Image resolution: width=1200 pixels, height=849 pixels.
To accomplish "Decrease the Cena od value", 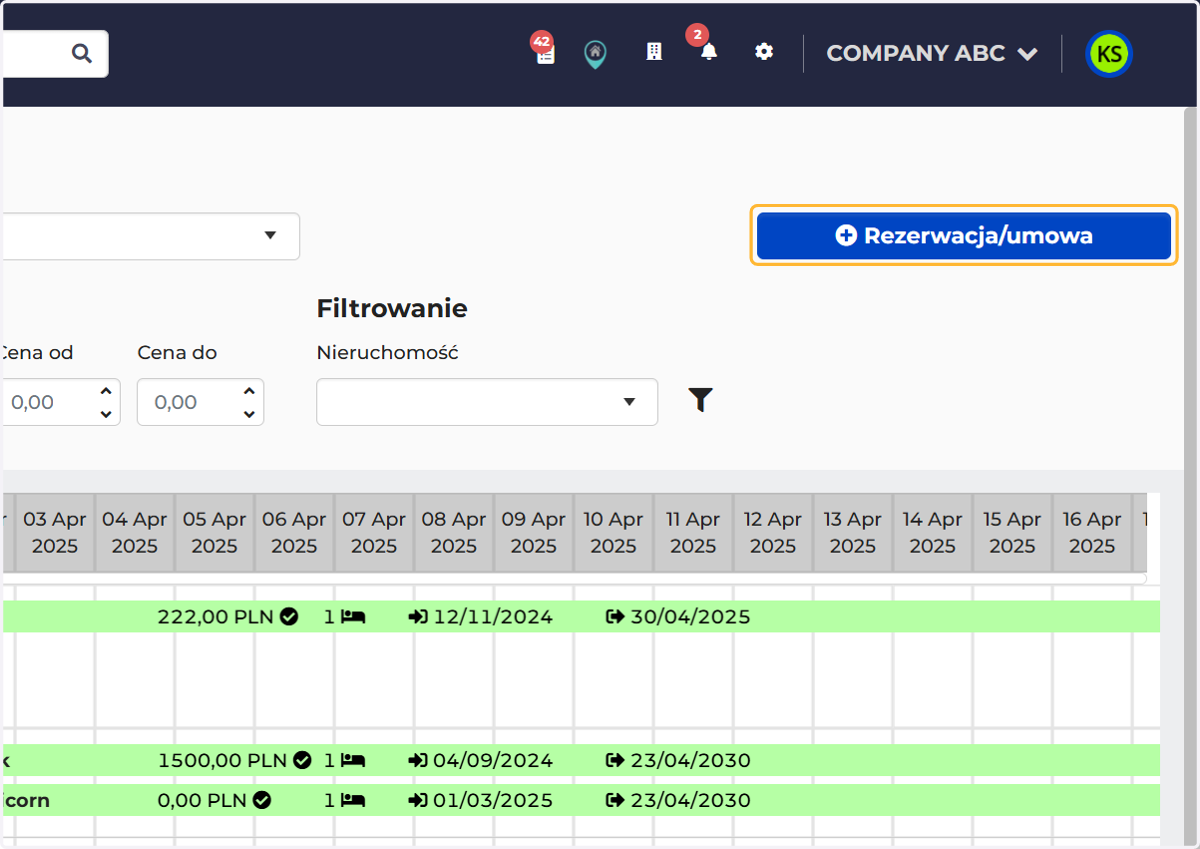I will [x=106, y=414].
